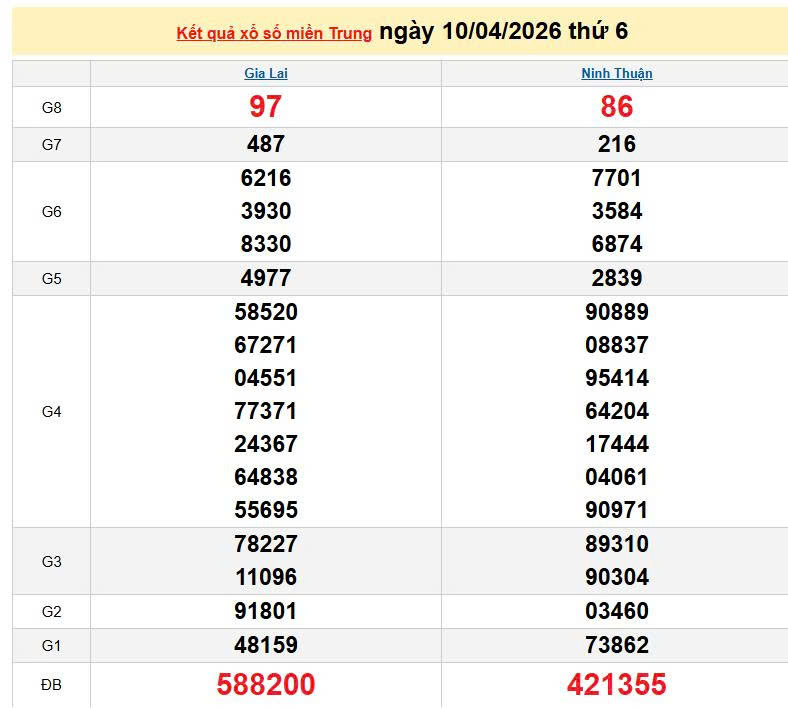Viewport: 788px width, 708px height.
Task: Select Gia Lai G8 result 97
Action: click(266, 107)
